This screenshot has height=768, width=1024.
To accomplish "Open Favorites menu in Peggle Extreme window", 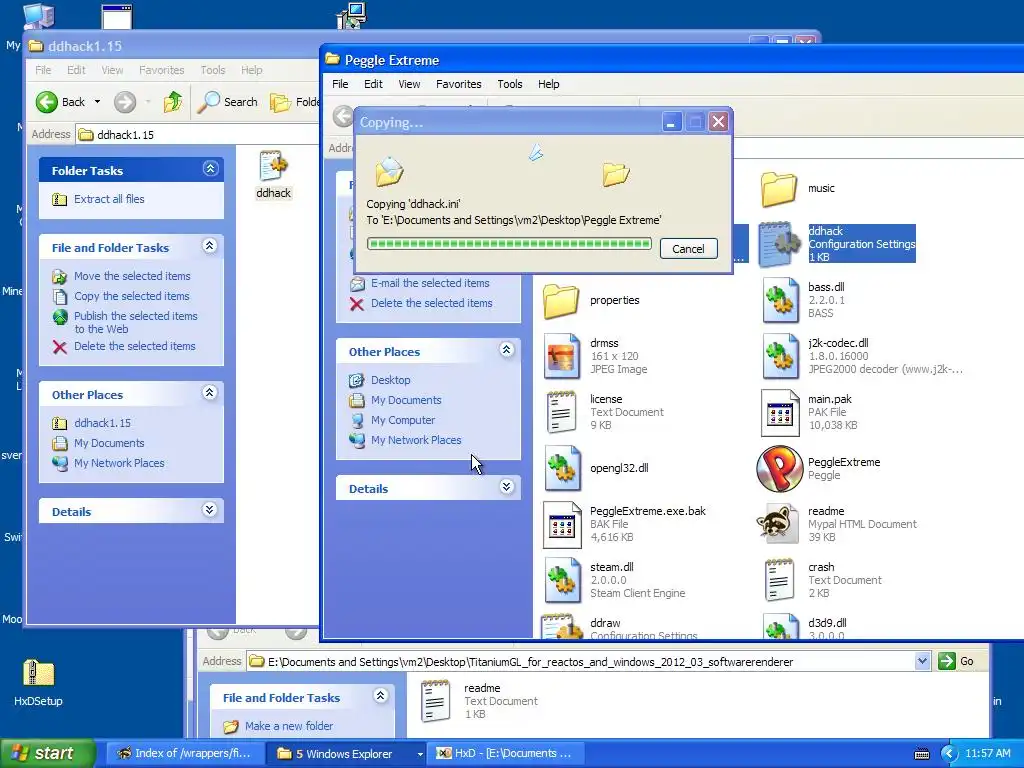I will point(458,84).
